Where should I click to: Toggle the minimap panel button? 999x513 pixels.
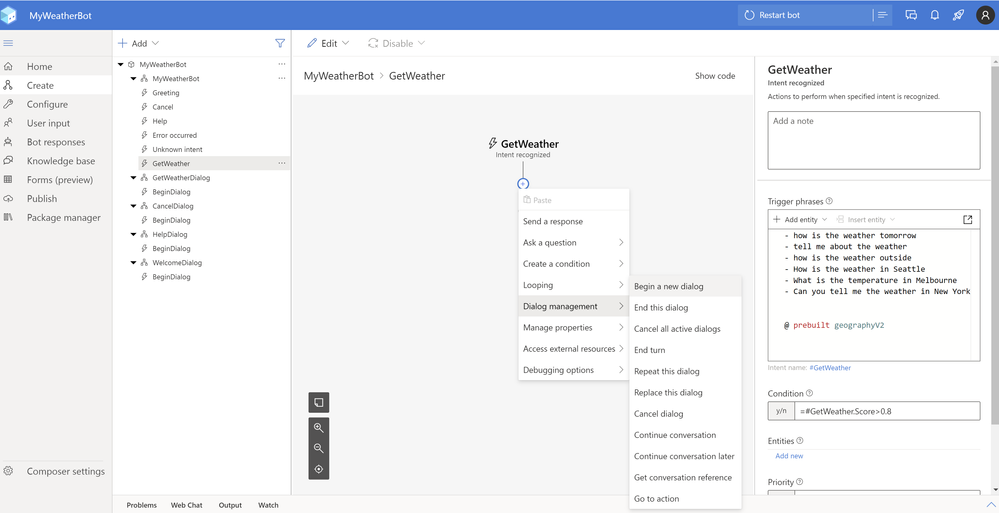[319, 403]
